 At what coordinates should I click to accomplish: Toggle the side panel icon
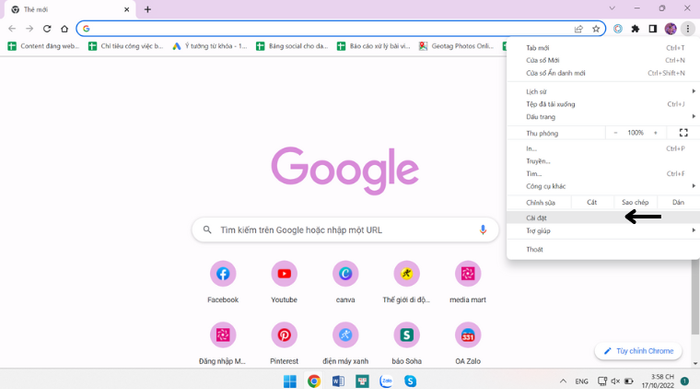point(653,29)
